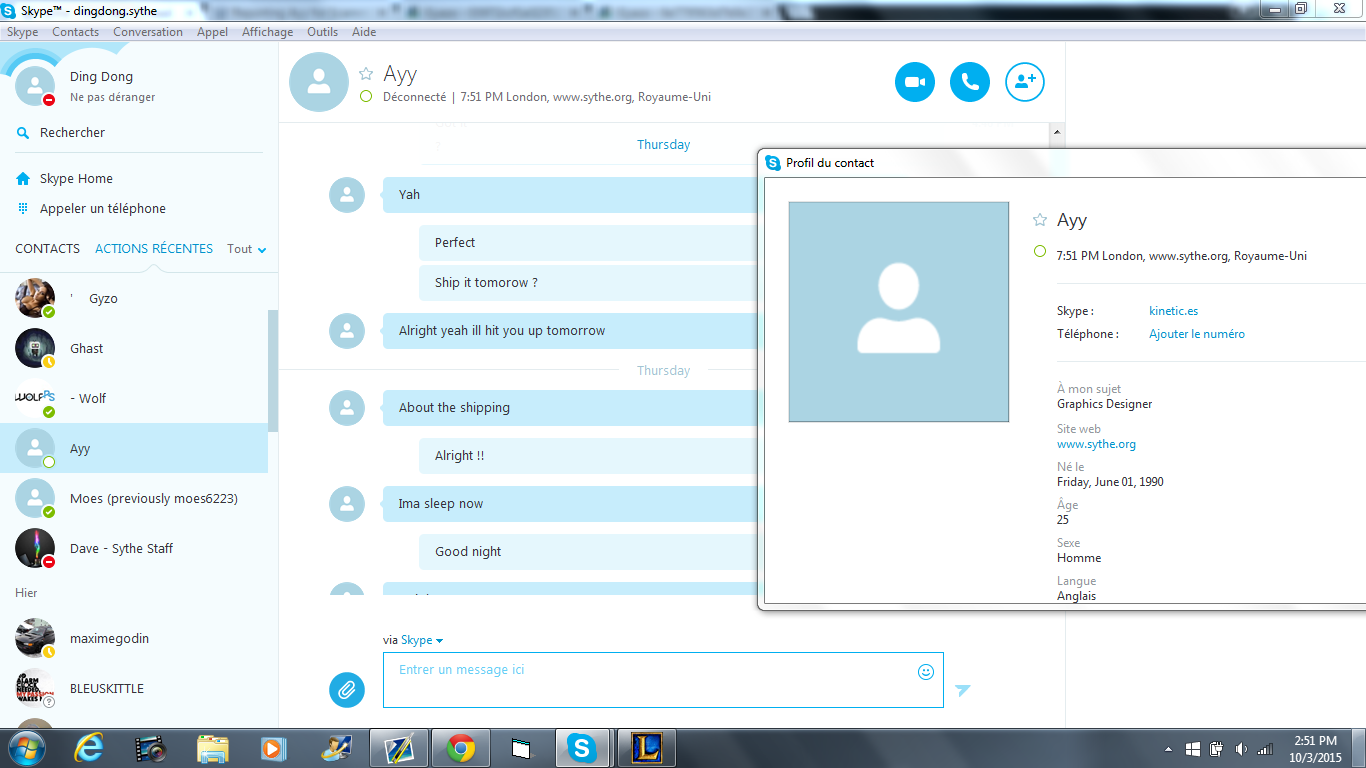Viewport: 1366px width, 768px height.
Task: Open Internet Explorer from taskbar
Action: [90, 748]
